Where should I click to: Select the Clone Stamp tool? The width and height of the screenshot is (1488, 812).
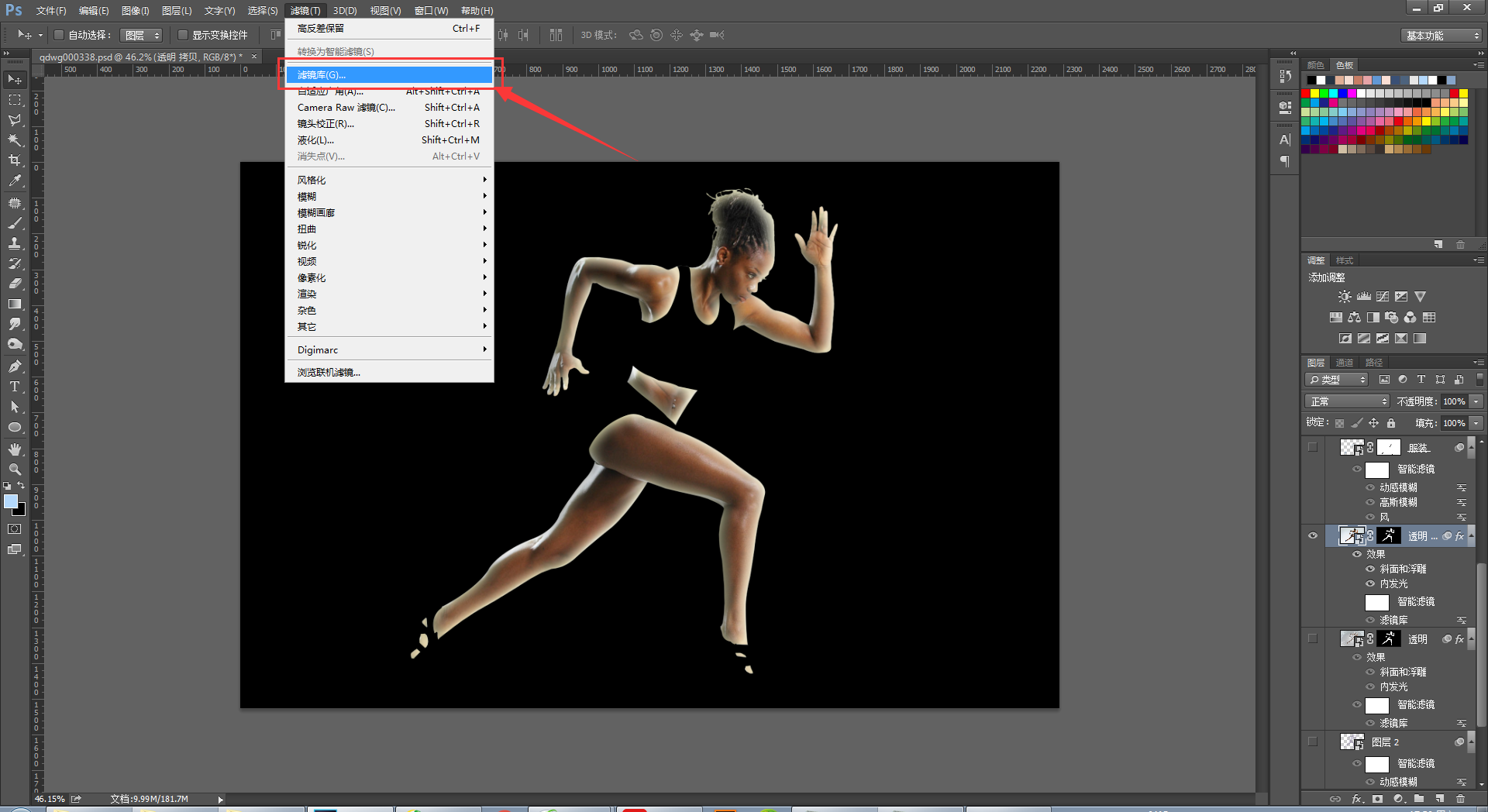click(x=15, y=243)
